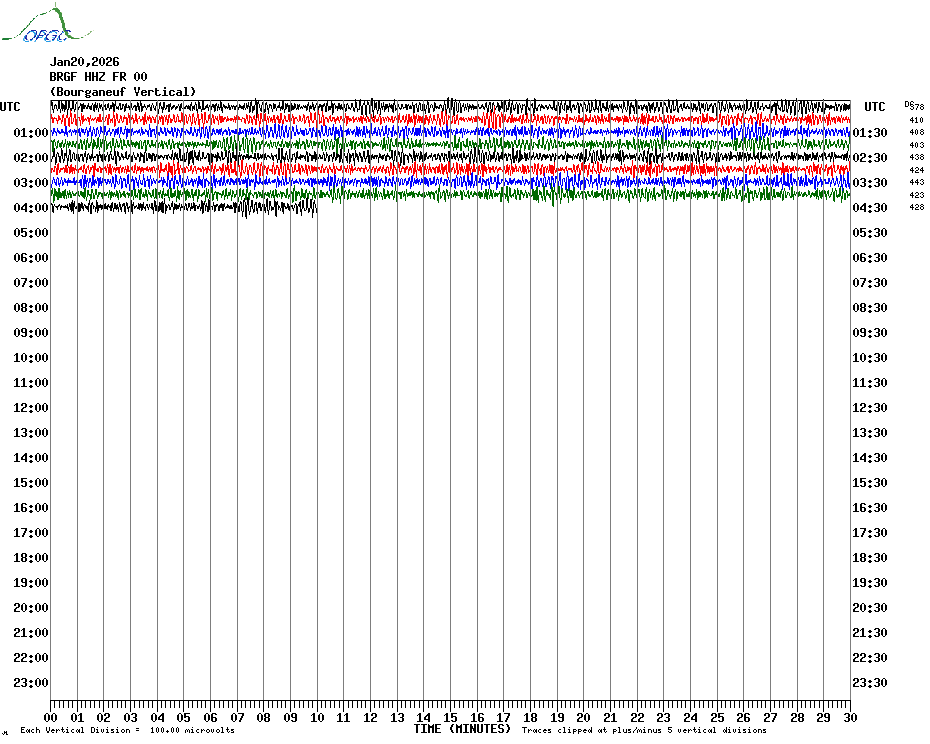The image size is (930, 744).
Task: Click the 16:00 hour label
Action: tap(31, 507)
